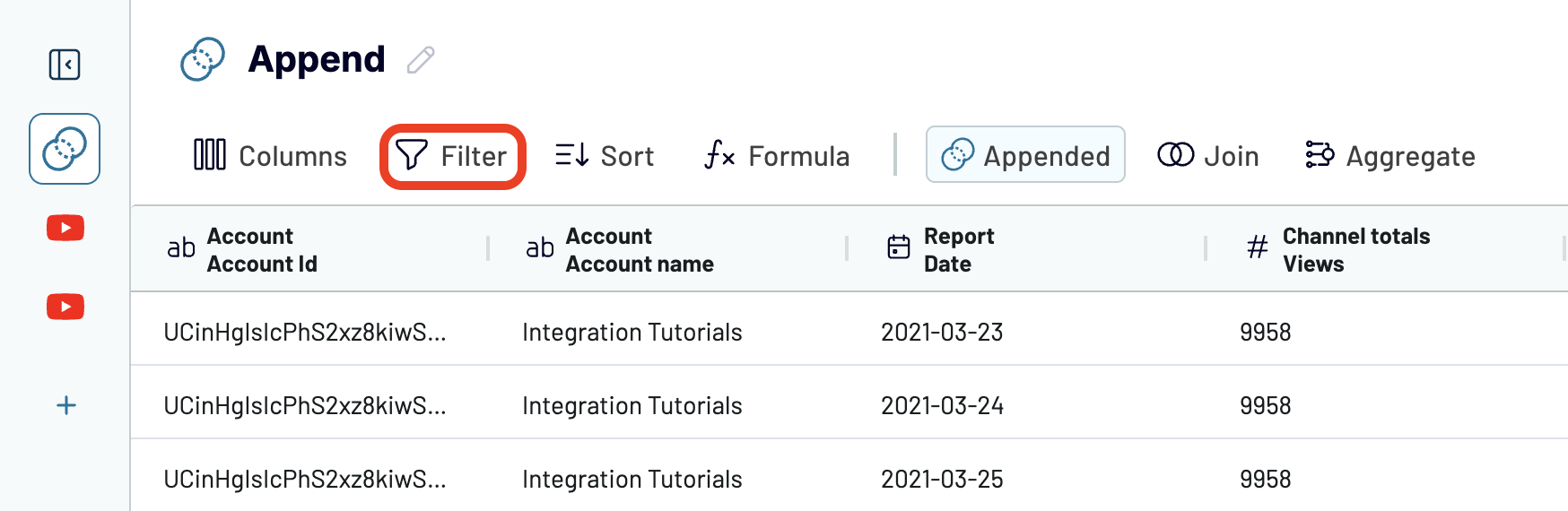Select the Append source in sidebar

click(x=65, y=149)
